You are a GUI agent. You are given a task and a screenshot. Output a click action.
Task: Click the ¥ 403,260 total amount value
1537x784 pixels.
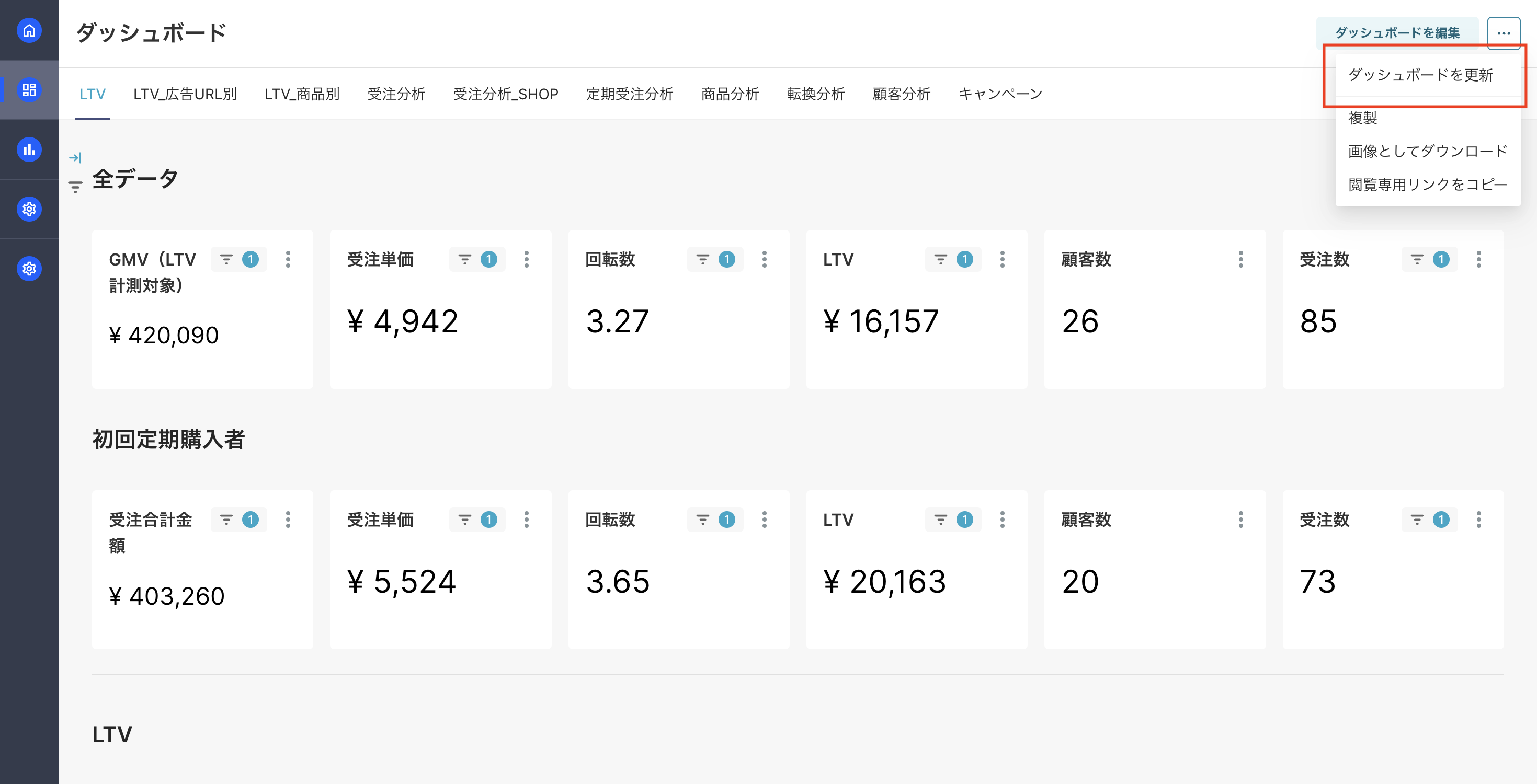(x=166, y=596)
